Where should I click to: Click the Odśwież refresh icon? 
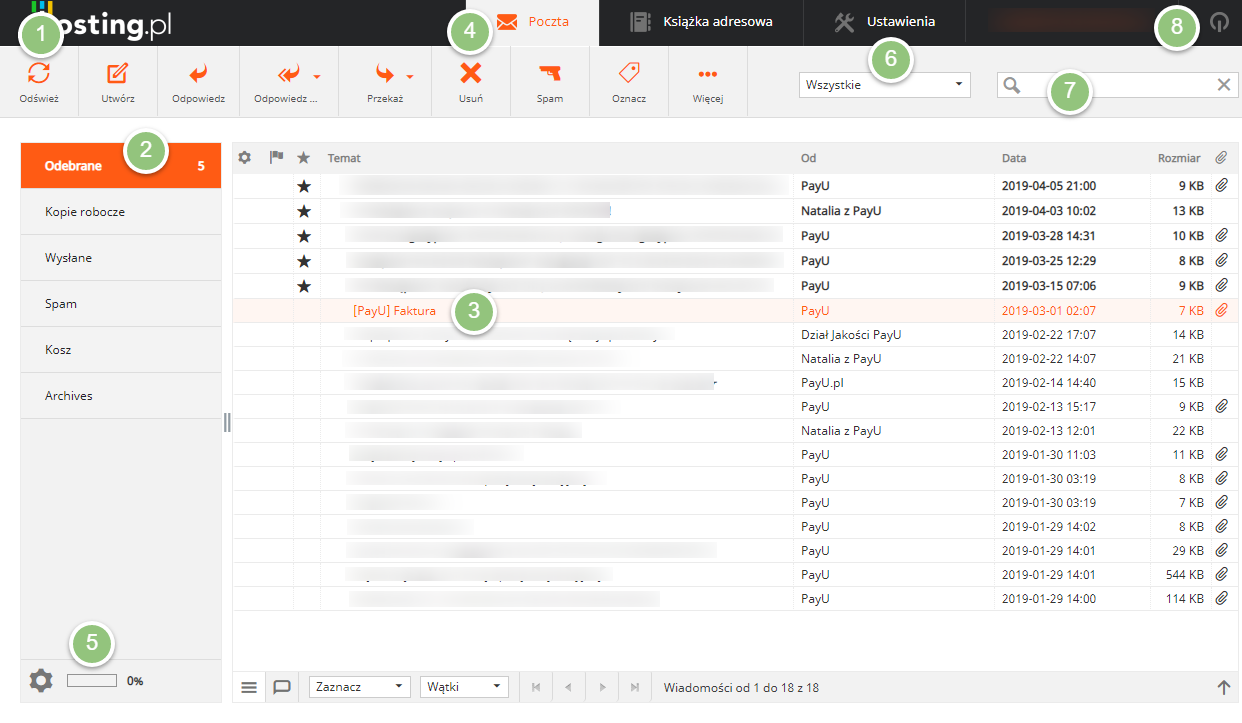(x=39, y=73)
